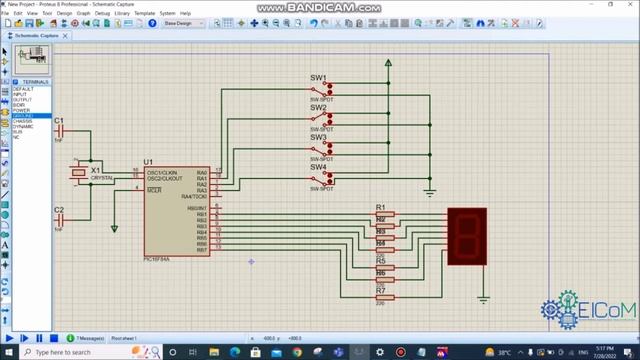640x360 pixels.
Task: Click the Pick parts from library icon
Action: click(x=418, y=23)
